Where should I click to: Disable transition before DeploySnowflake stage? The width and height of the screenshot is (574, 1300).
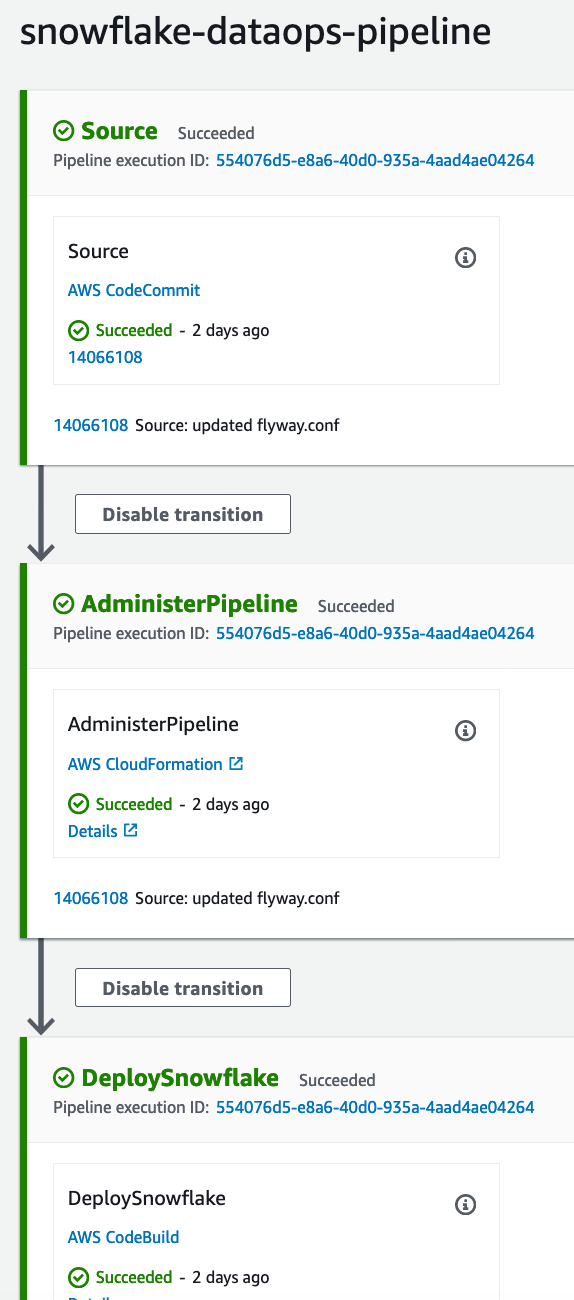coord(183,988)
